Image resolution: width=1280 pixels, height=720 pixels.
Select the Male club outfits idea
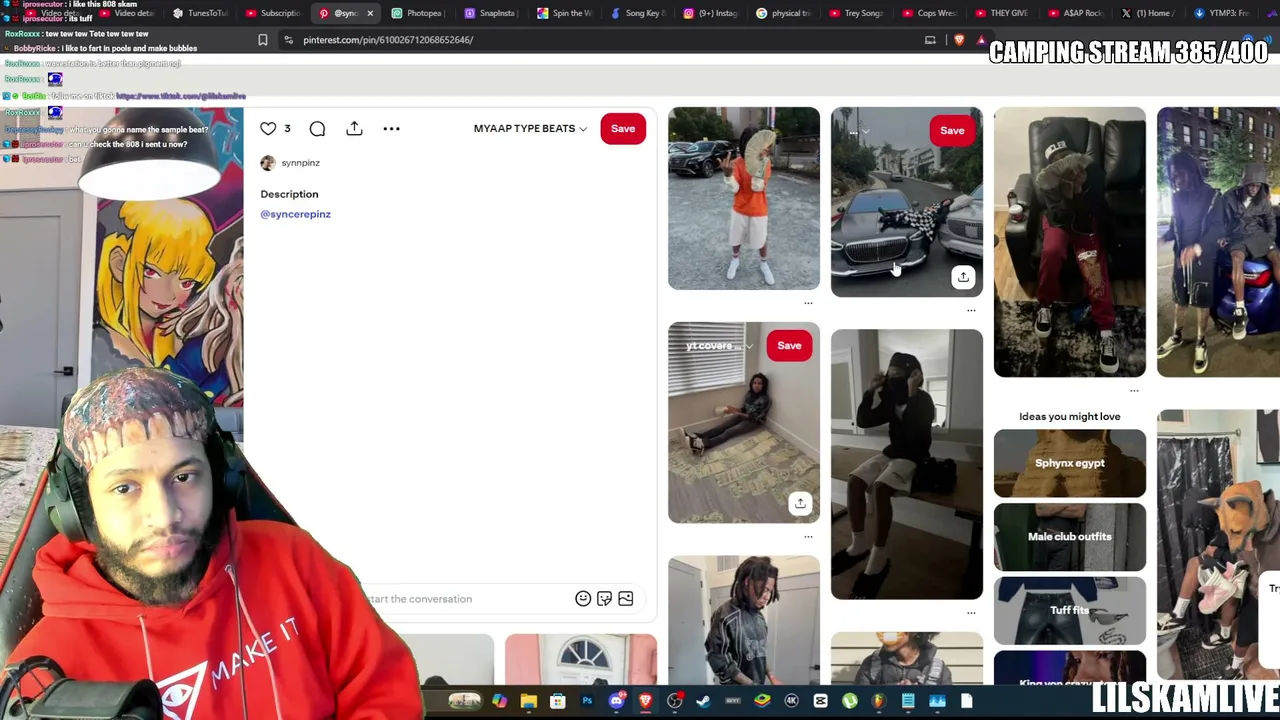1070,537
